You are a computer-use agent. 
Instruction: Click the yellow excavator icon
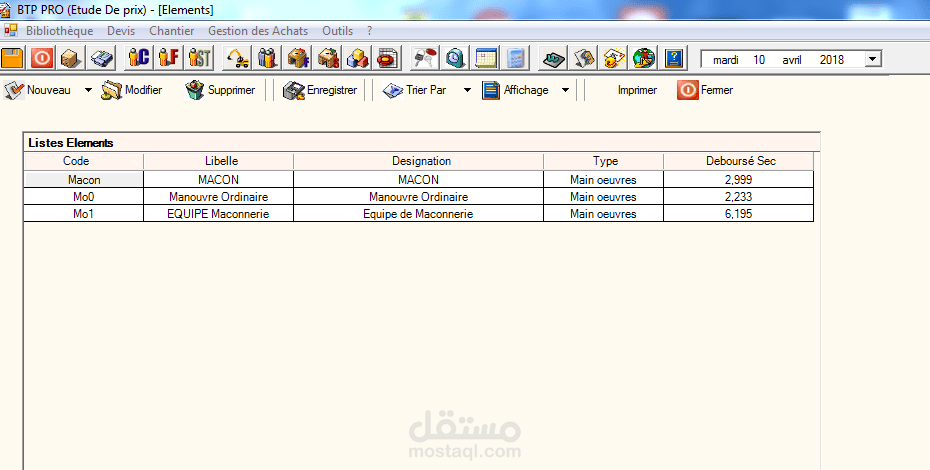(x=237, y=58)
